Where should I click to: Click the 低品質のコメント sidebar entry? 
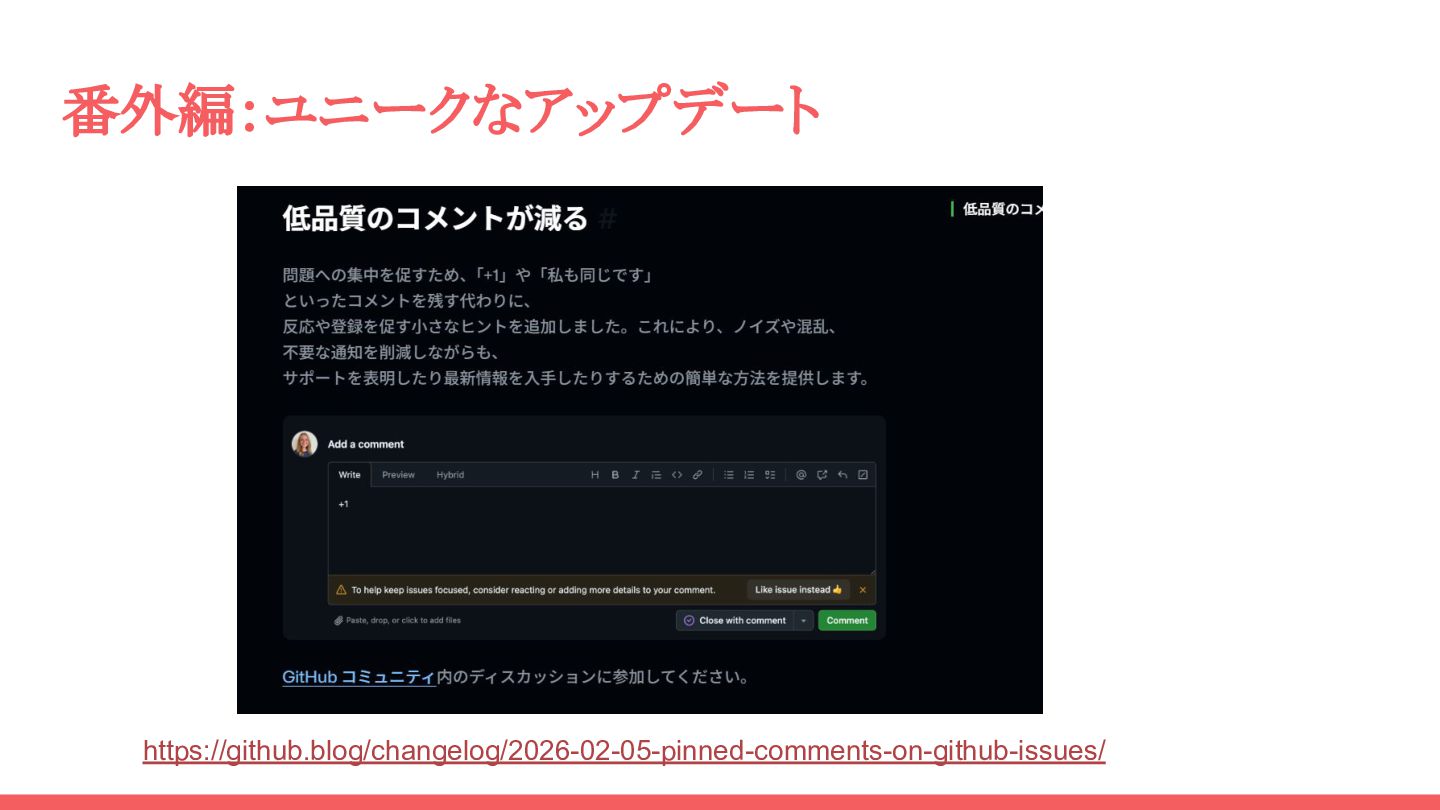(x=1003, y=209)
